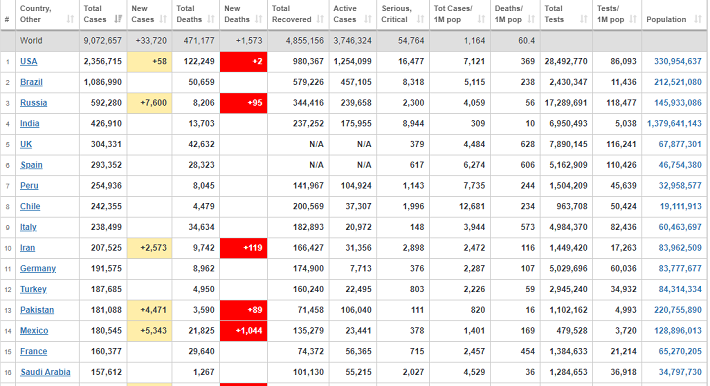Open USA population link 330,954,637
The image size is (710, 386).
(677, 62)
